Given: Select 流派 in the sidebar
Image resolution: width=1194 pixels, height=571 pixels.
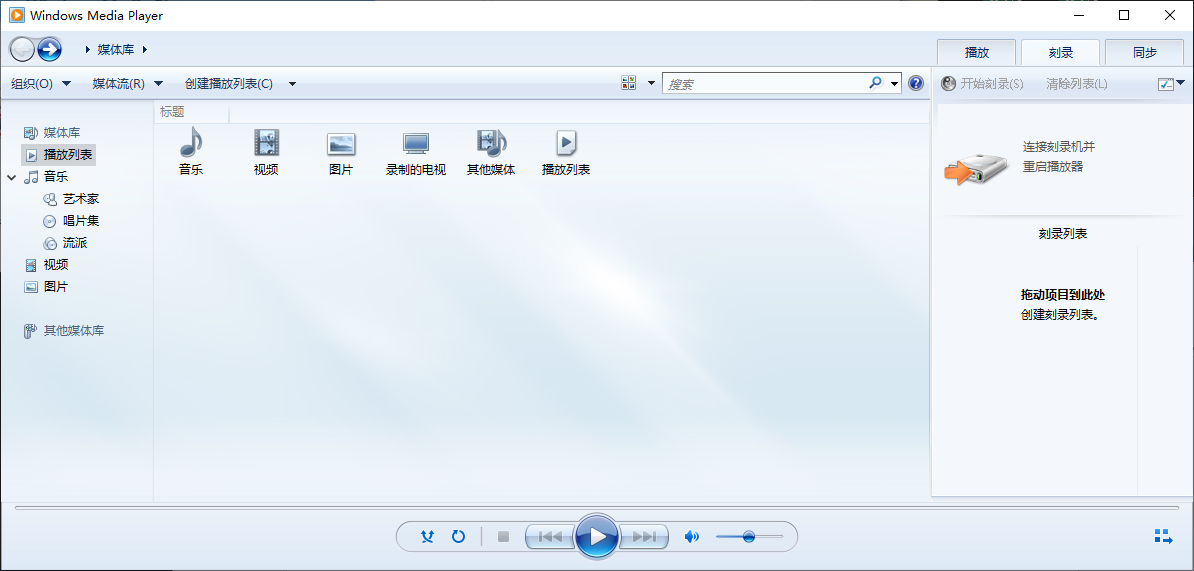Looking at the screenshot, I should click(x=75, y=243).
